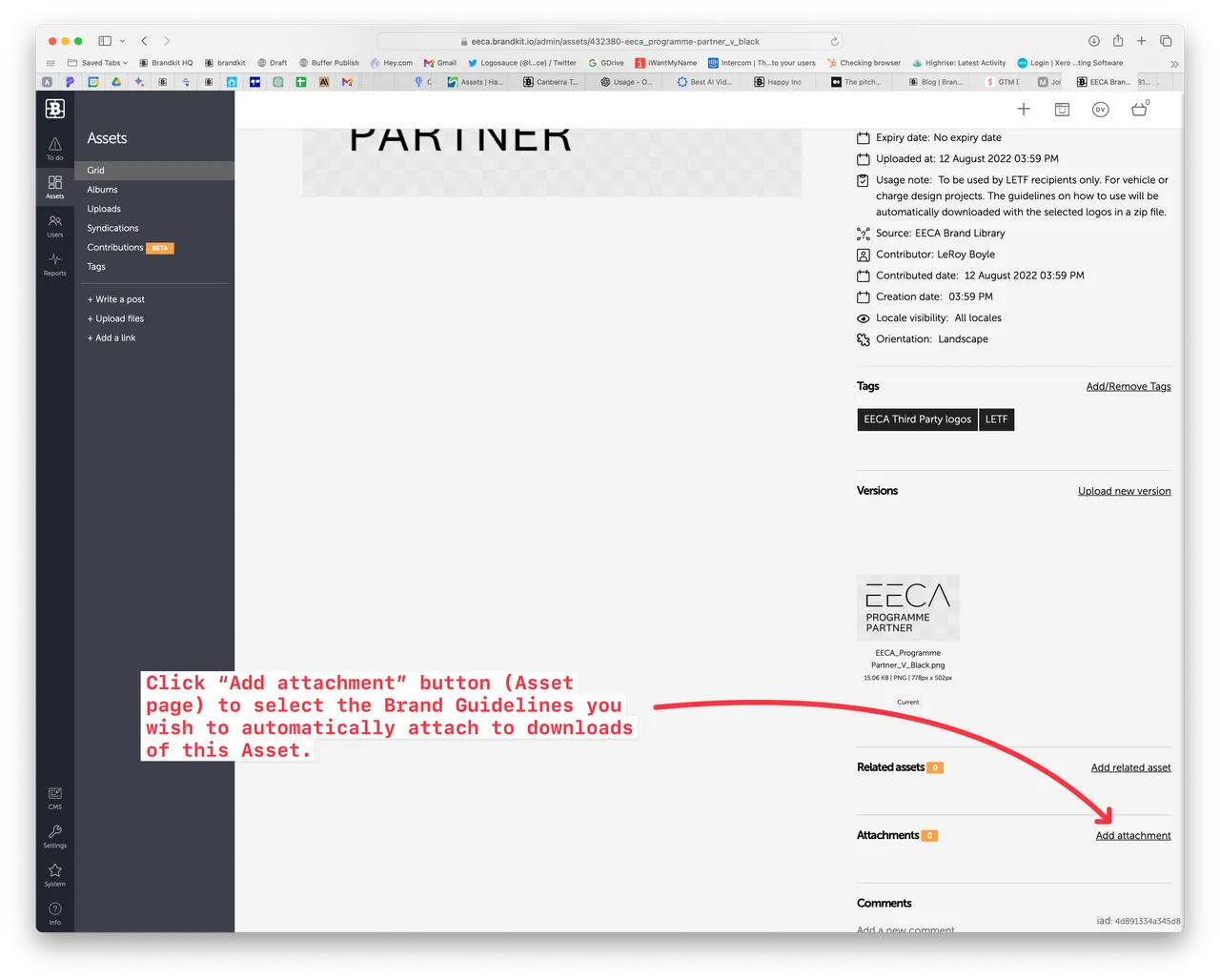
Task: Click the Orientation: Landscape icon
Action: [x=864, y=339]
